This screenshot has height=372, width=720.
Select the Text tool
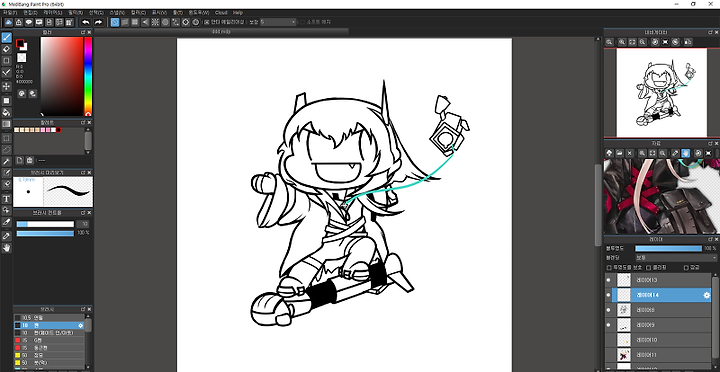pyautogui.click(x=6, y=199)
